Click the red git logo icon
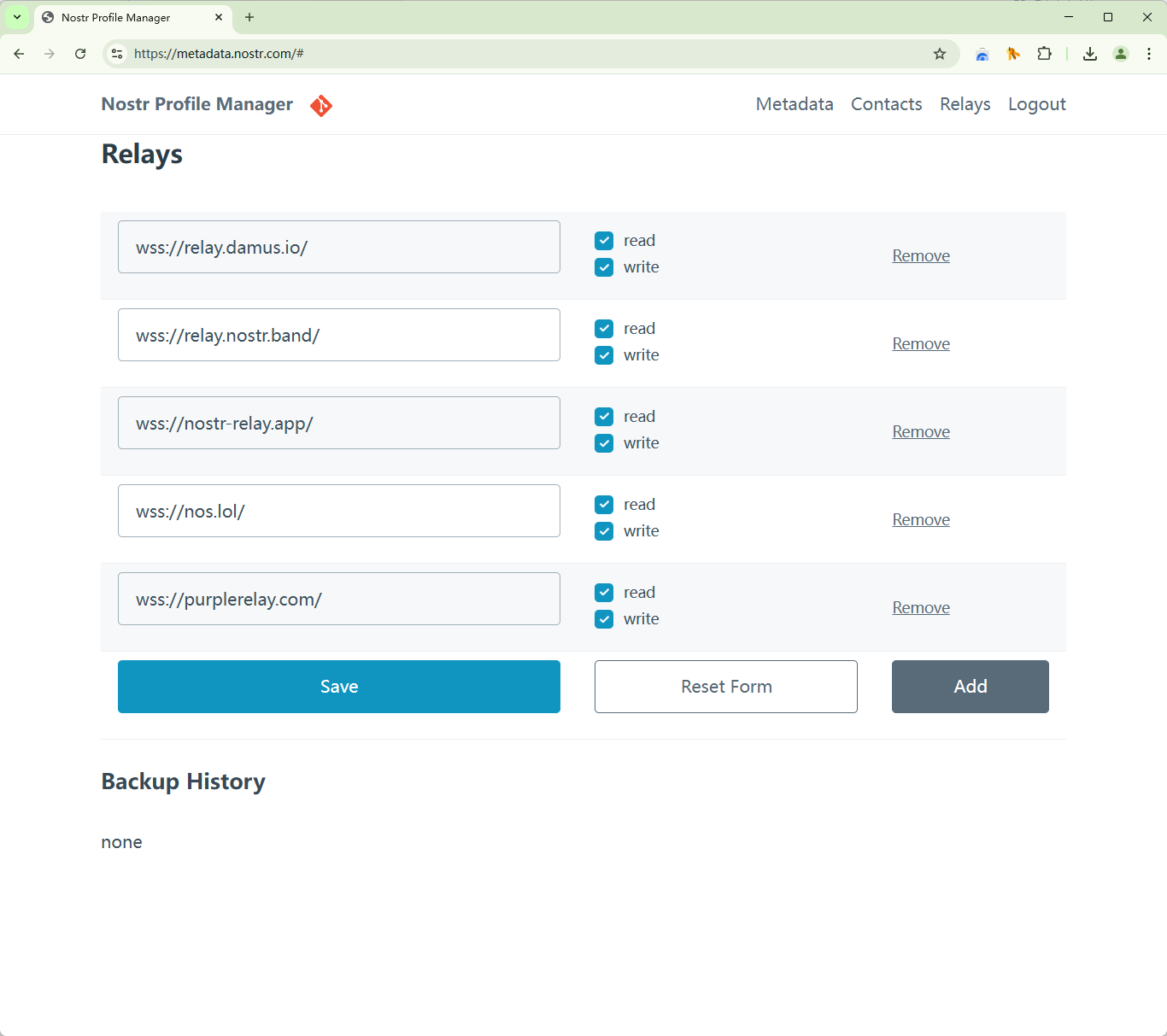The image size is (1167, 1036). 321,105
